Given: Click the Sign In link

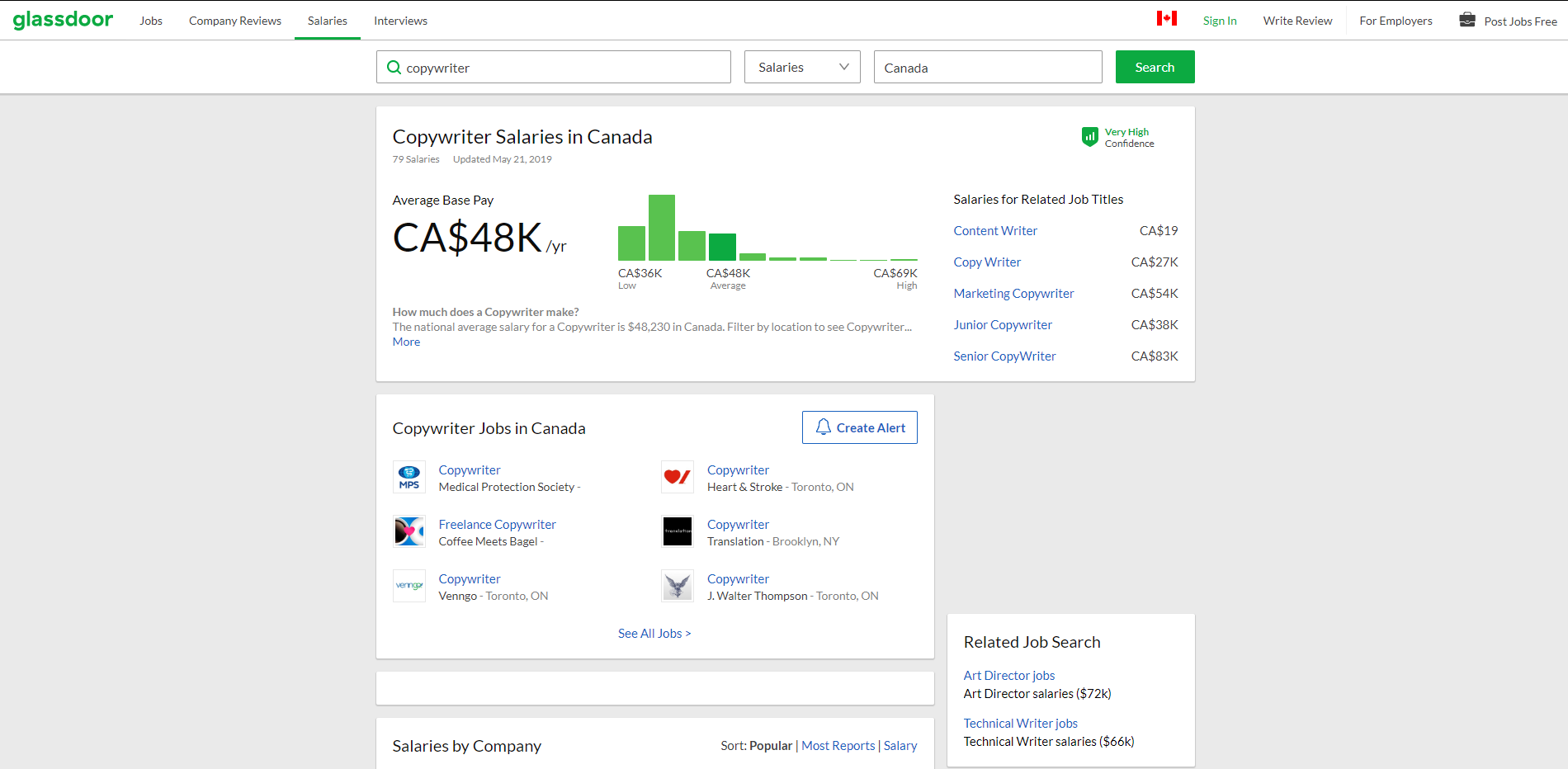Looking at the screenshot, I should coord(1220,21).
